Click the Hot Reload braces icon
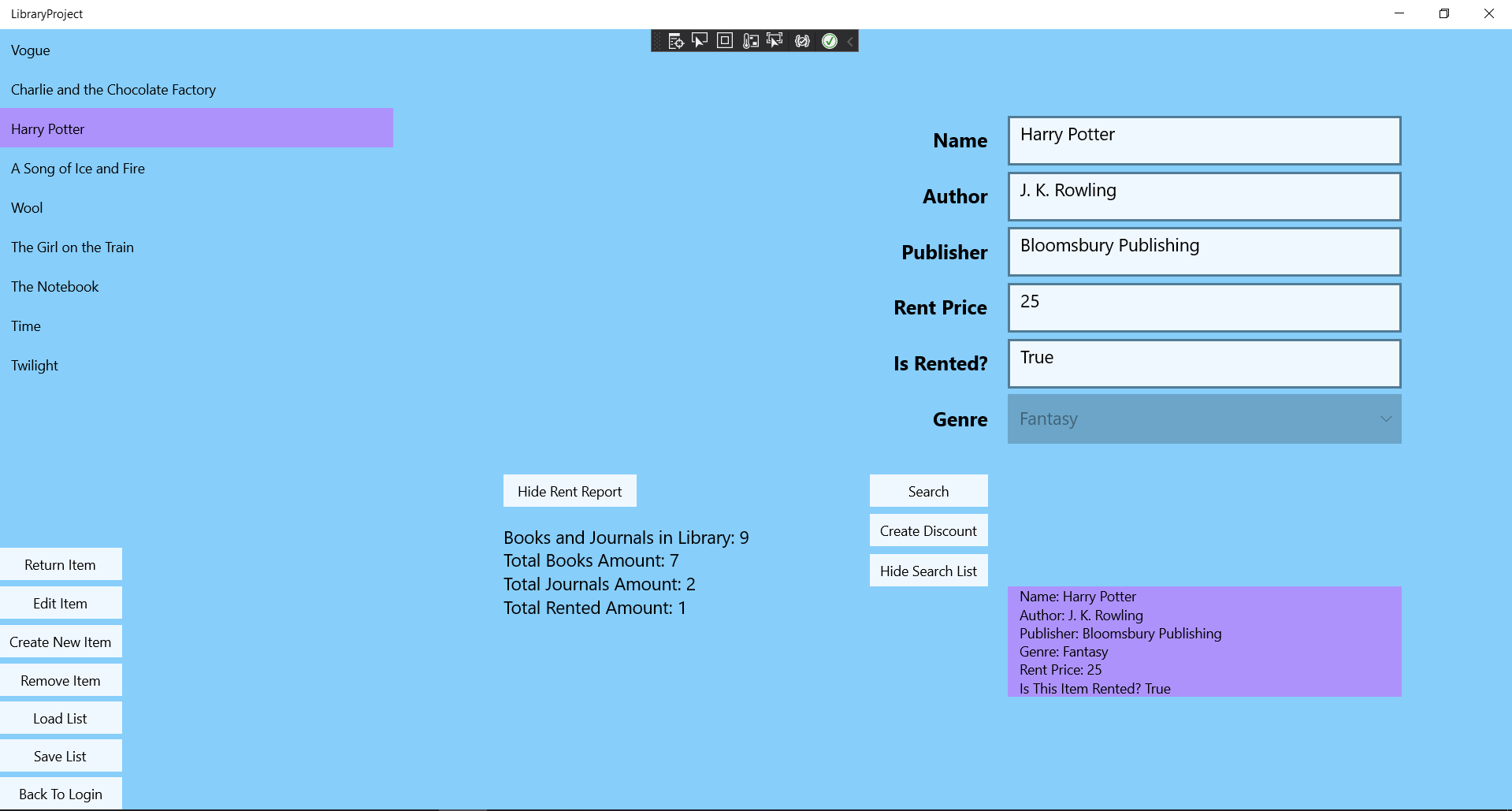 tap(802, 41)
